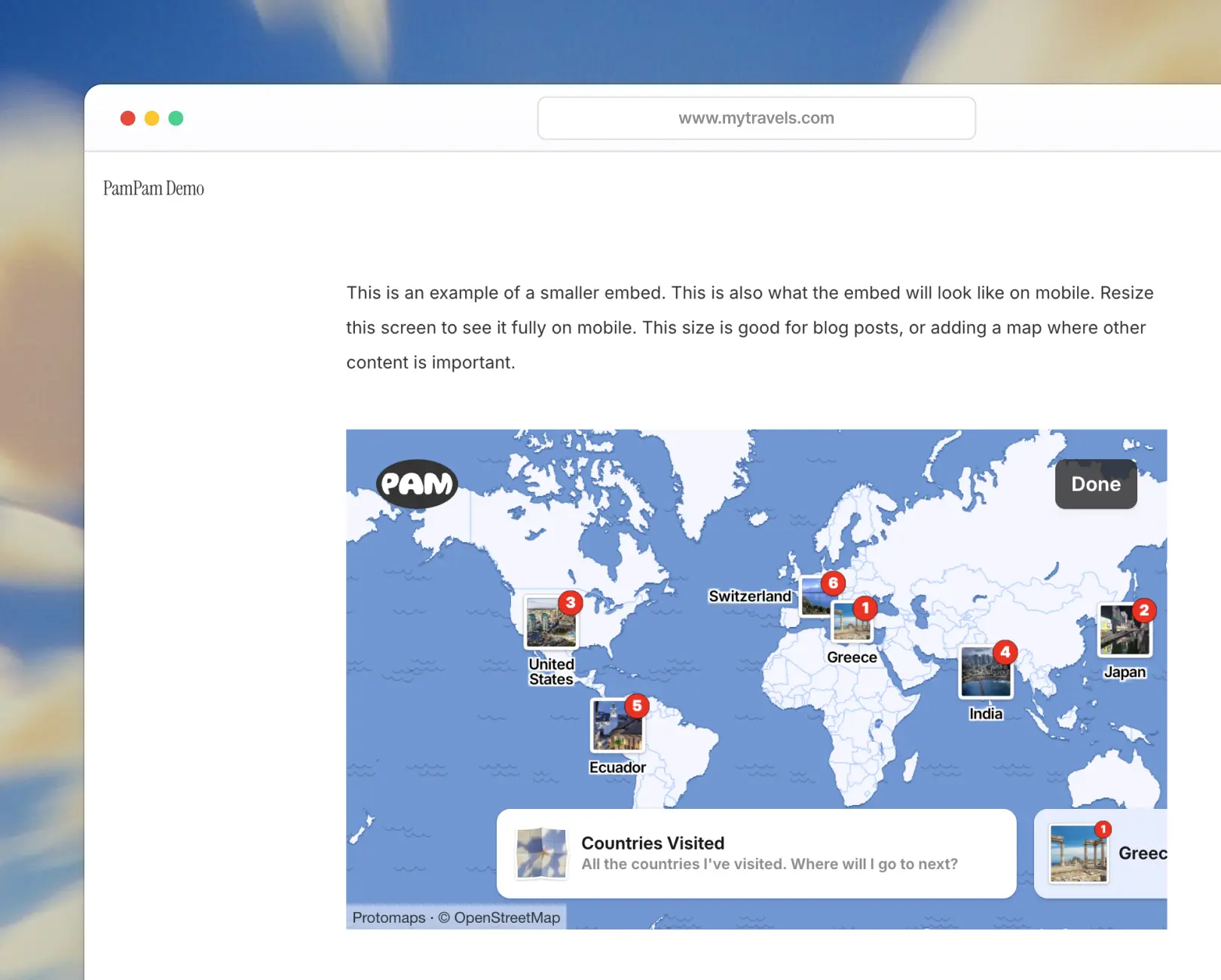
Task: Click the folded map thumbnail on Countries Visited card
Action: click(540, 853)
